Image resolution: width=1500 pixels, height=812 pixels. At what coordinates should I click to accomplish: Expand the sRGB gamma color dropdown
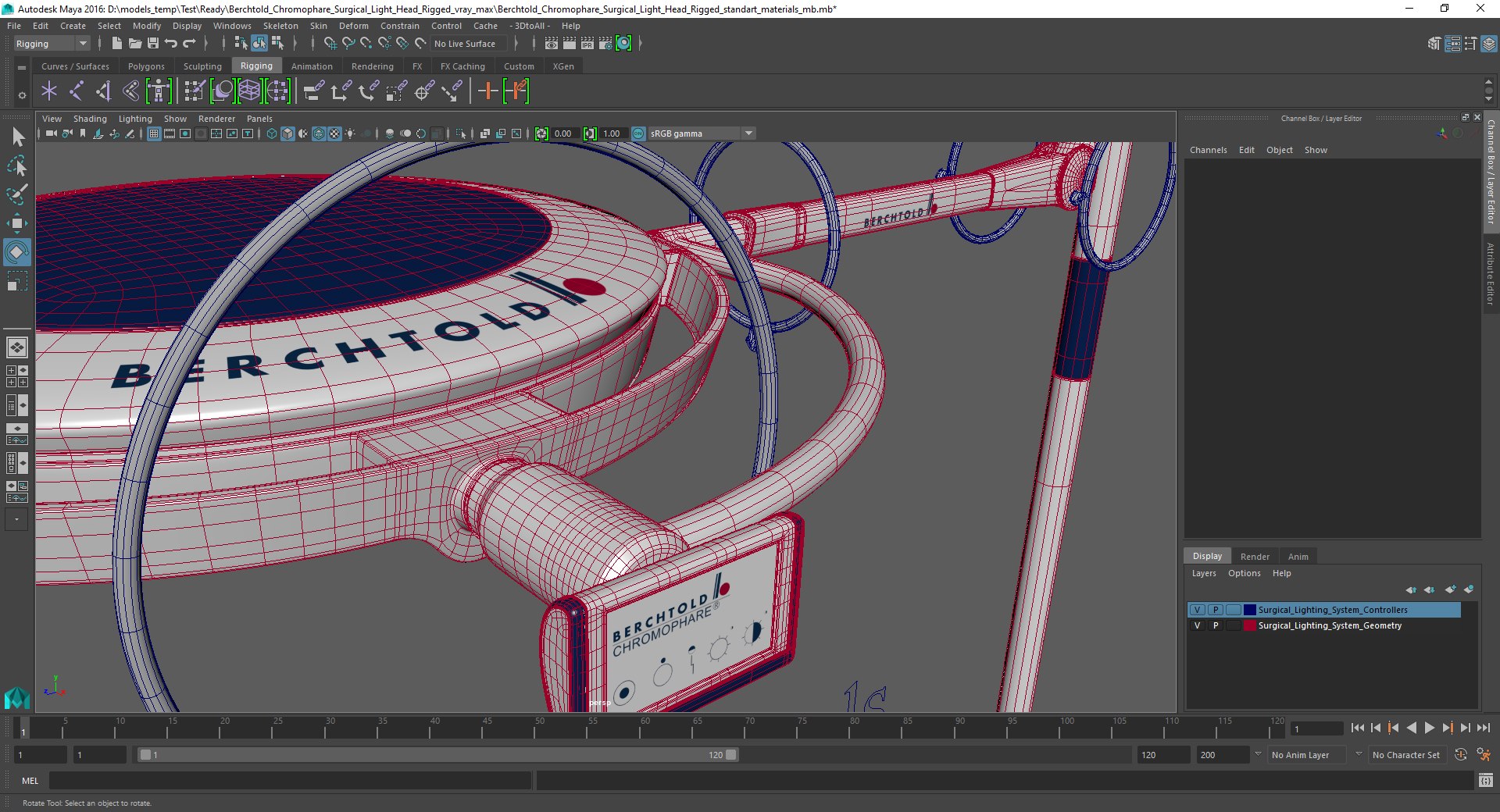click(748, 134)
